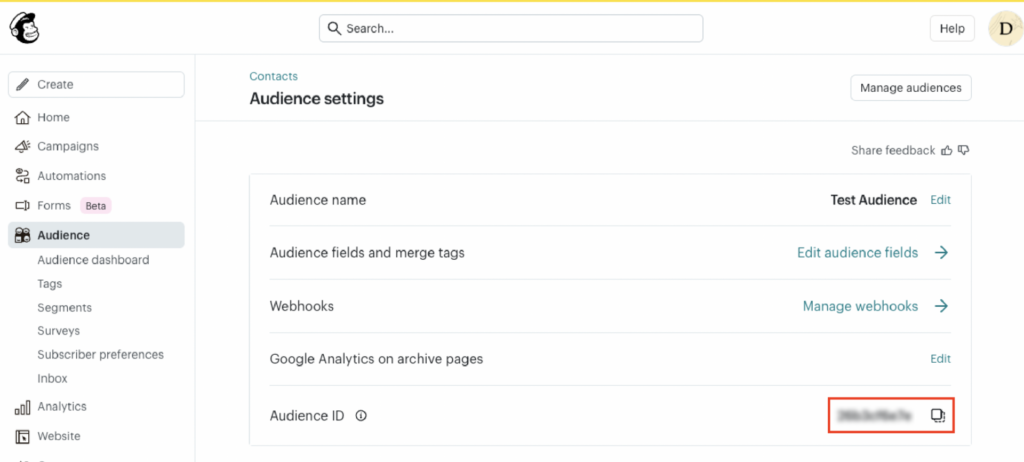1024x462 pixels.
Task: Open Audience dashboard in the submenu
Action: tap(93, 260)
